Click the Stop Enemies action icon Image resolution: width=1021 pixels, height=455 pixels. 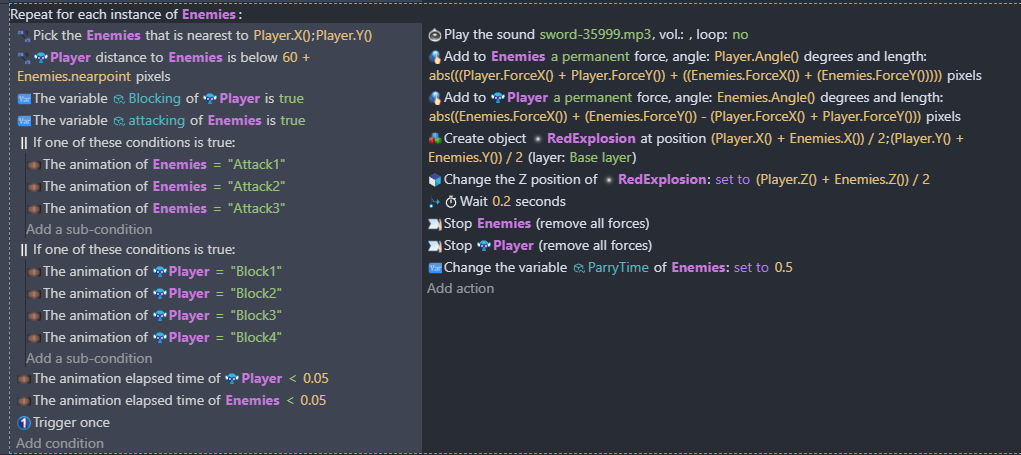point(434,224)
